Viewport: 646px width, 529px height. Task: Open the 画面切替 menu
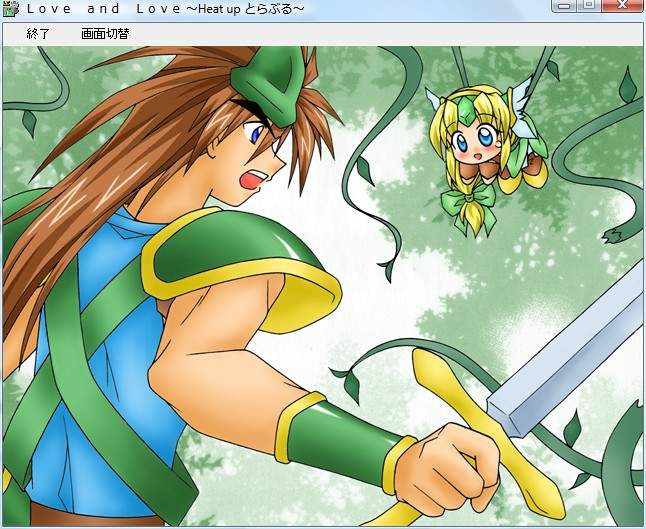105,34
